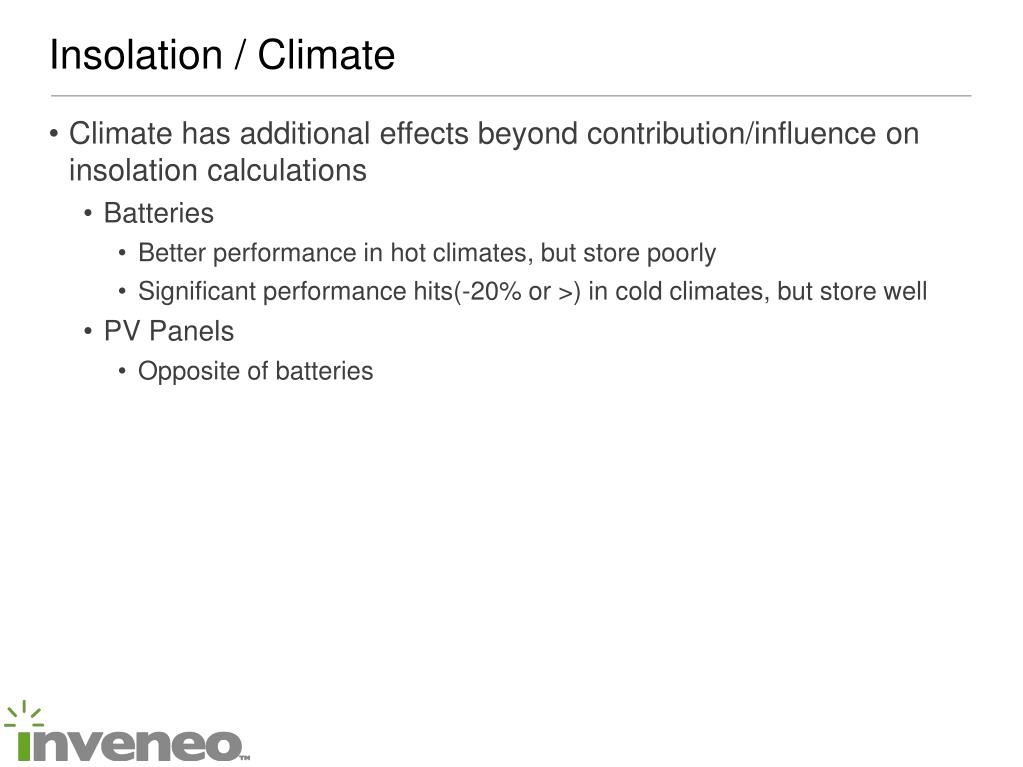Click the bullet point before PV Panels
The image size is (1023, 767).
[x=88, y=331]
